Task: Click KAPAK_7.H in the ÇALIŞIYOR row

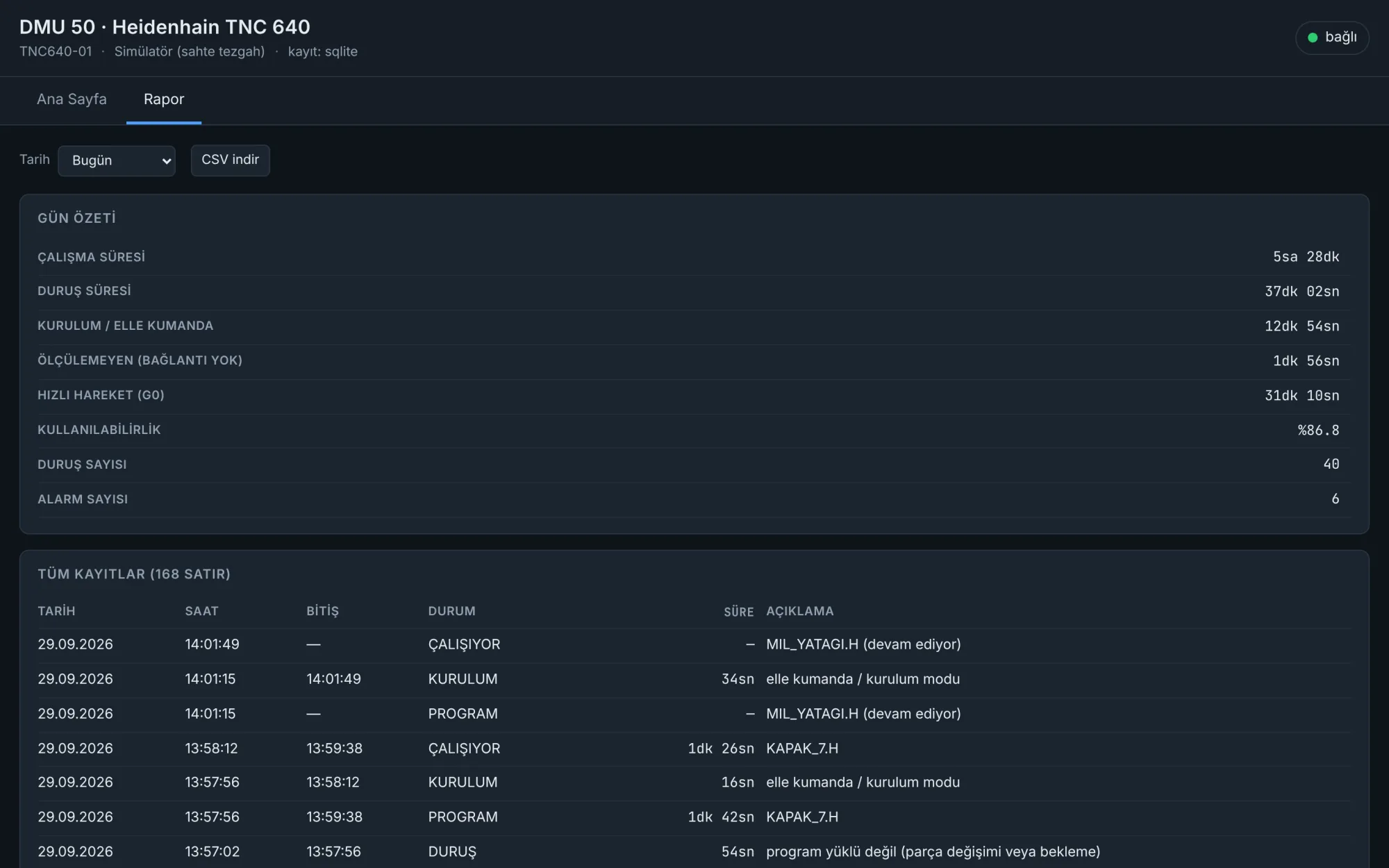Action: (802, 749)
